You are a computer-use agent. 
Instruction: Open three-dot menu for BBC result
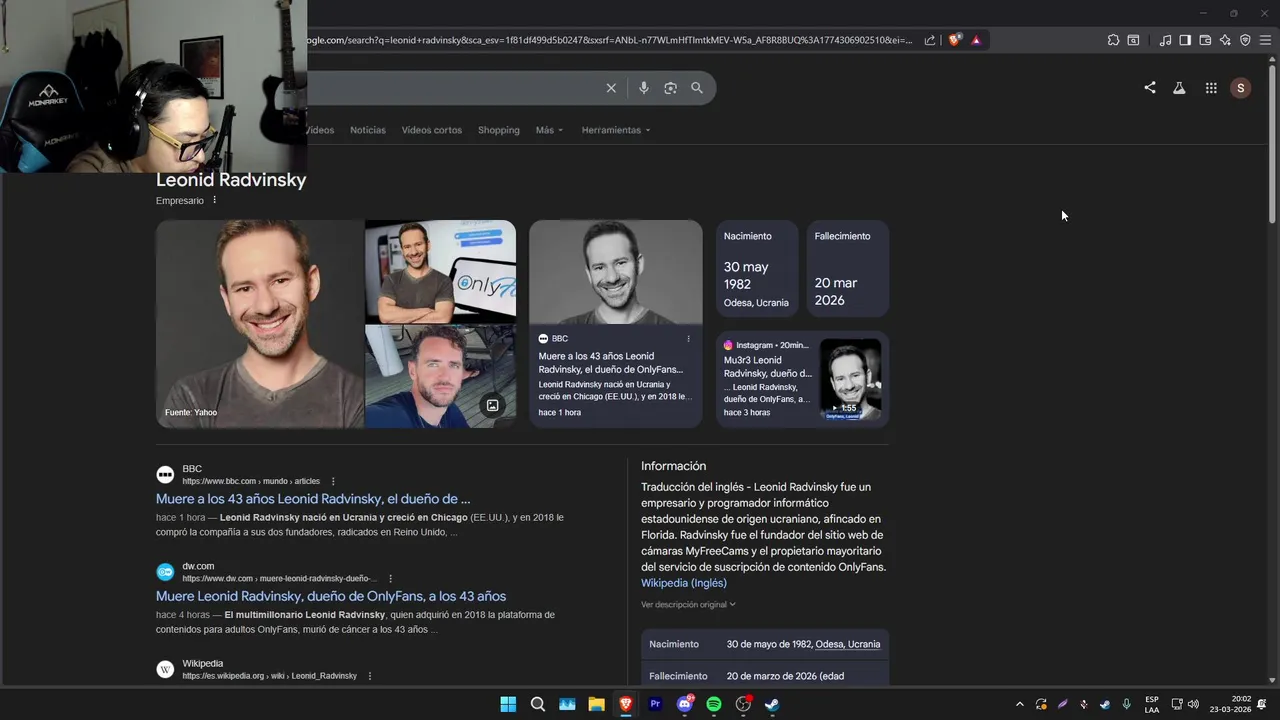click(333, 481)
